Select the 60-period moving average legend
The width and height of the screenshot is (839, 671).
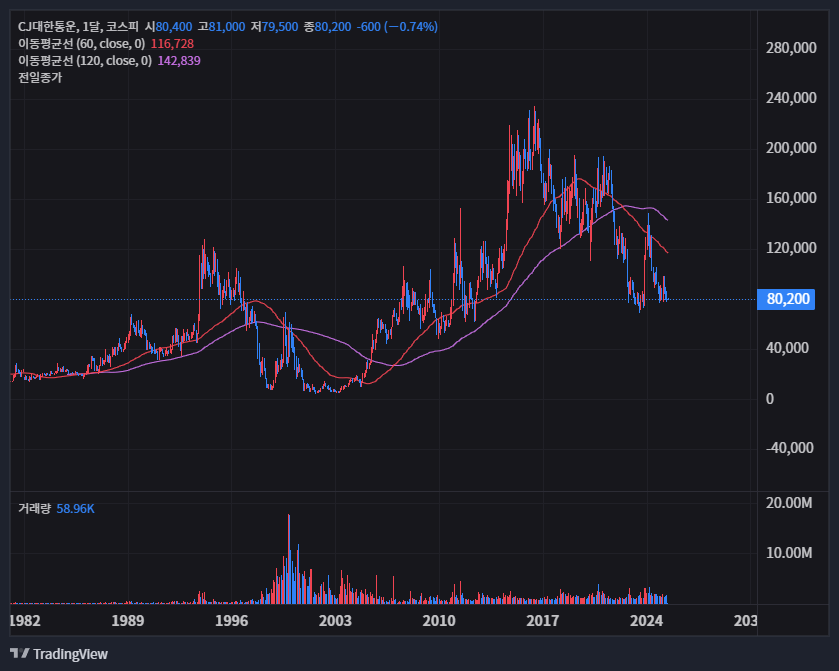coord(81,44)
